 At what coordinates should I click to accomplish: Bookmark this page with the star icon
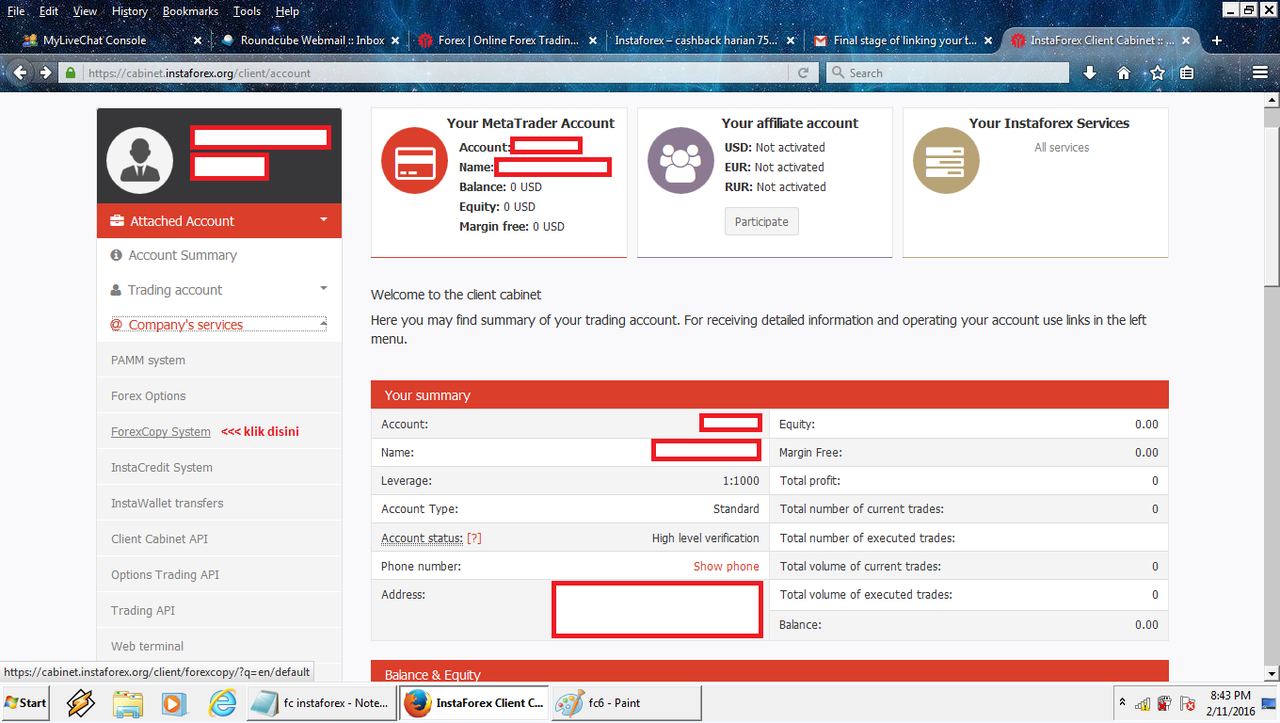click(1157, 73)
